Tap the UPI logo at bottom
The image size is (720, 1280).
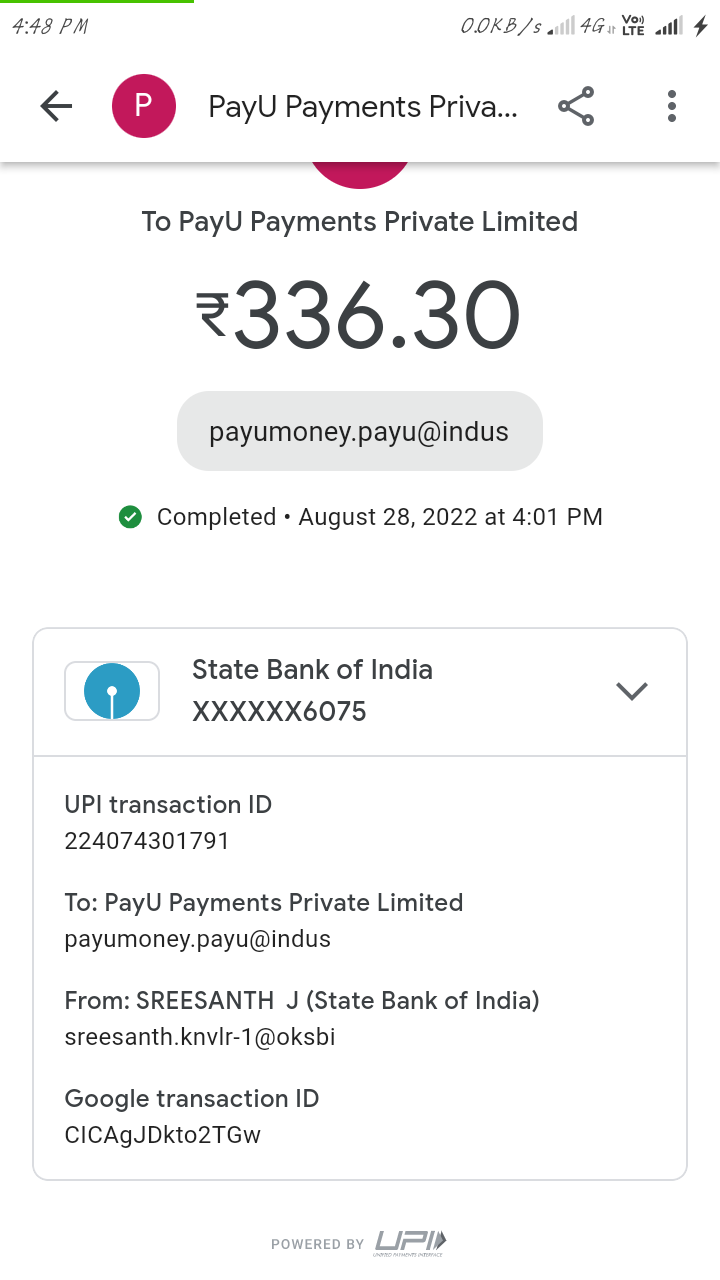point(410,1243)
